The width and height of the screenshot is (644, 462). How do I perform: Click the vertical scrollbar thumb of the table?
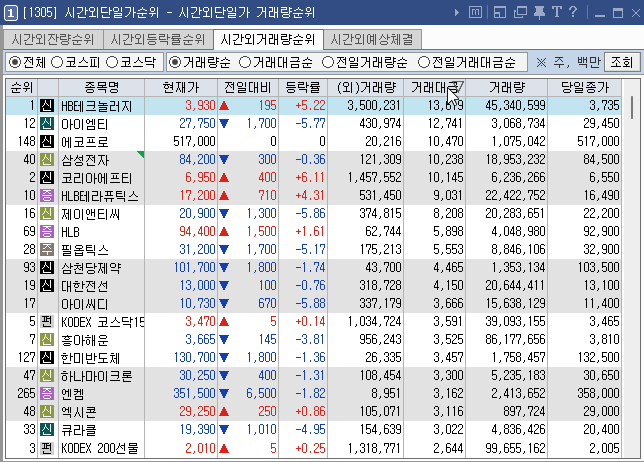[x=632, y=108]
